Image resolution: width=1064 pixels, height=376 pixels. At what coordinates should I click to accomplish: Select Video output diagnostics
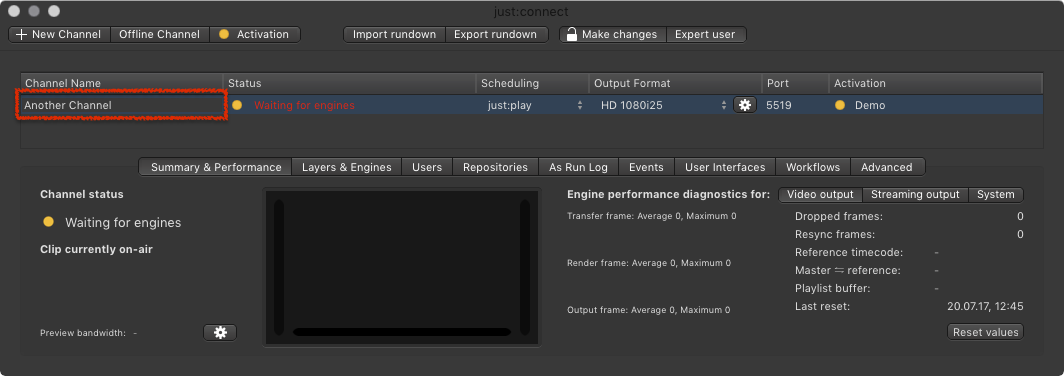pyautogui.click(x=820, y=195)
